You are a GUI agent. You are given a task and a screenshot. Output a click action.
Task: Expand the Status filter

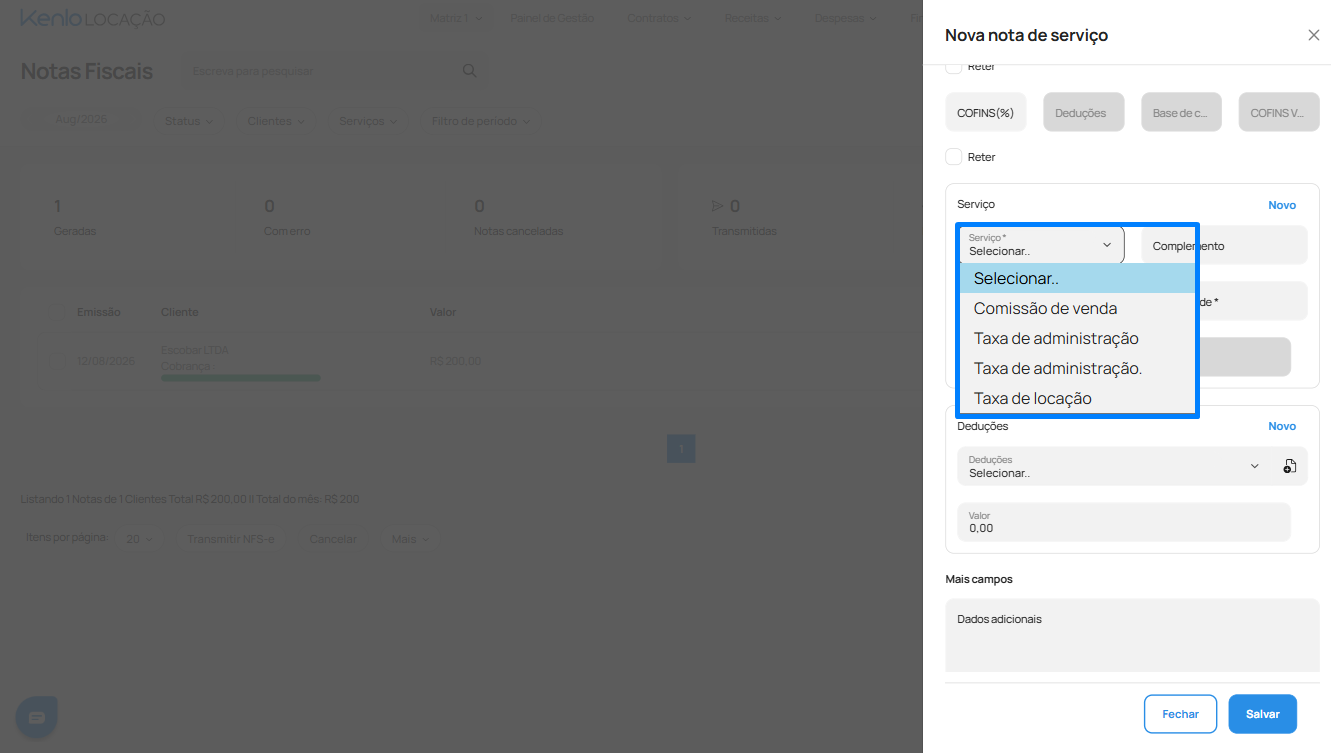coord(189,121)
